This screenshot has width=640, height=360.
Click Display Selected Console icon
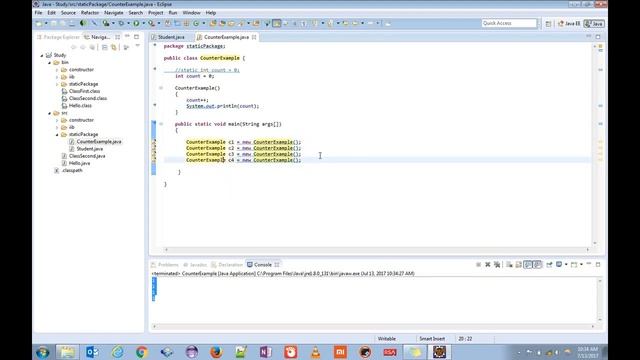(x=559, y=264)
